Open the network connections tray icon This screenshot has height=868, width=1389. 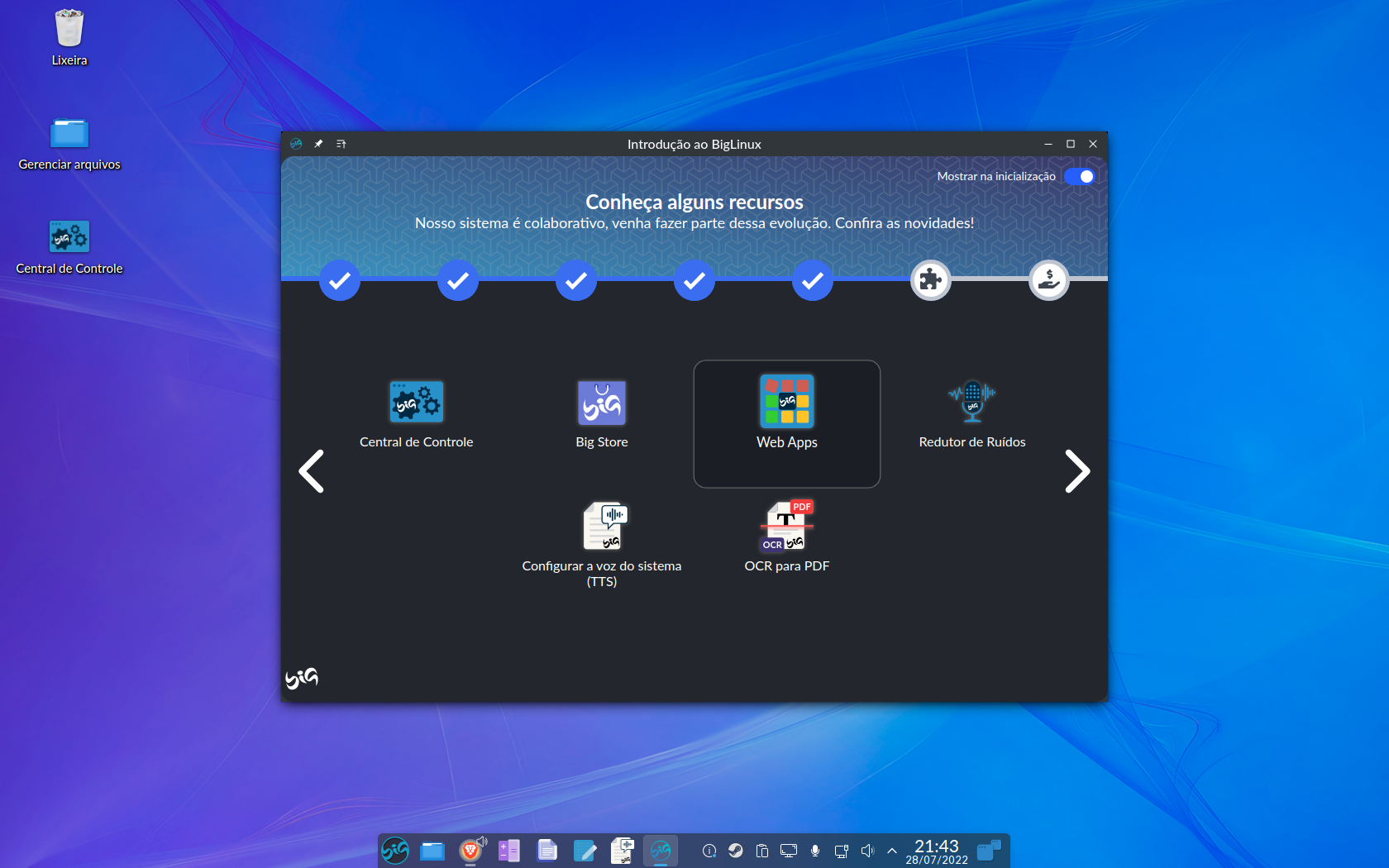[x=842, y=851]
